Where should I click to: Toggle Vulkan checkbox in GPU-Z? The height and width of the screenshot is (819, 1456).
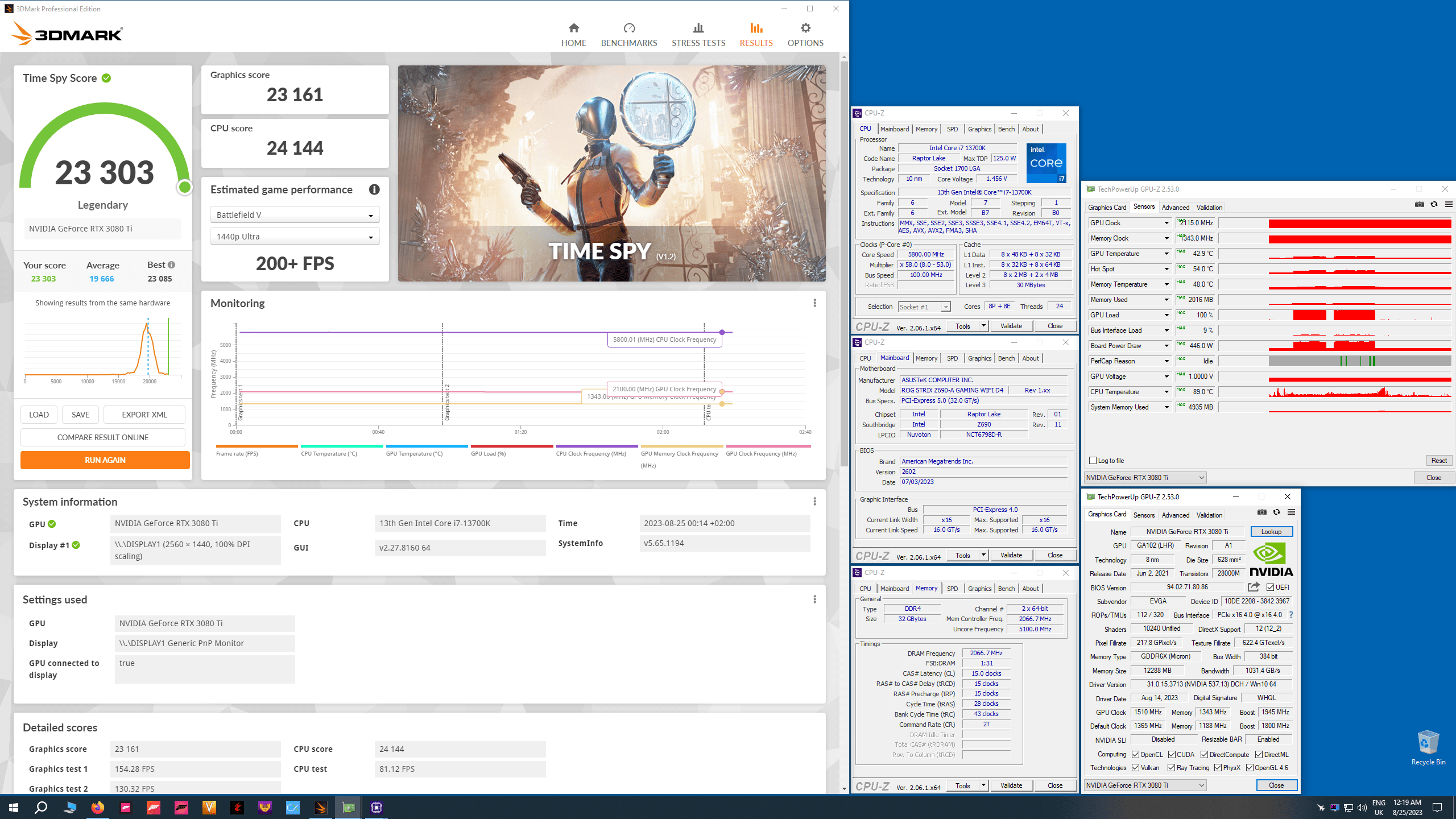coord(1135,768)
